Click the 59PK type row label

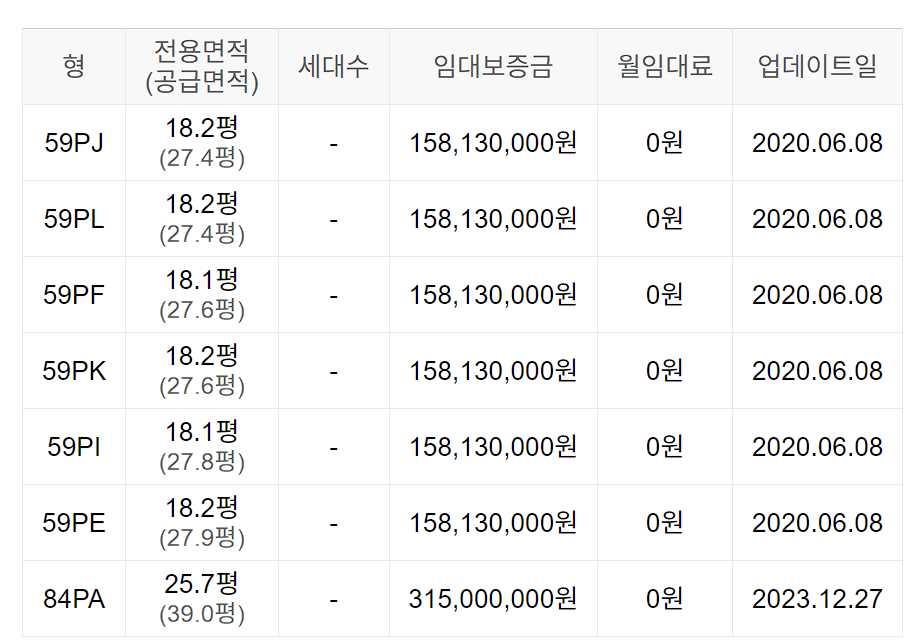(74, 371)
